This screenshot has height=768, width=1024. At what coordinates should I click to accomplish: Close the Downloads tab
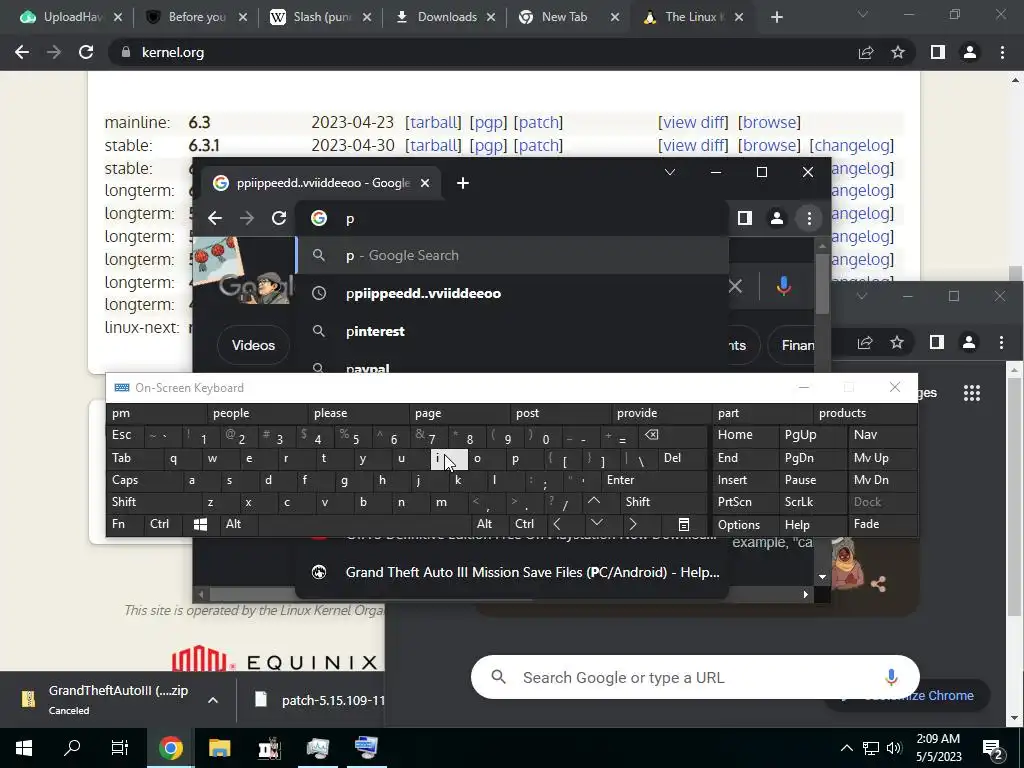click(490, 17)
